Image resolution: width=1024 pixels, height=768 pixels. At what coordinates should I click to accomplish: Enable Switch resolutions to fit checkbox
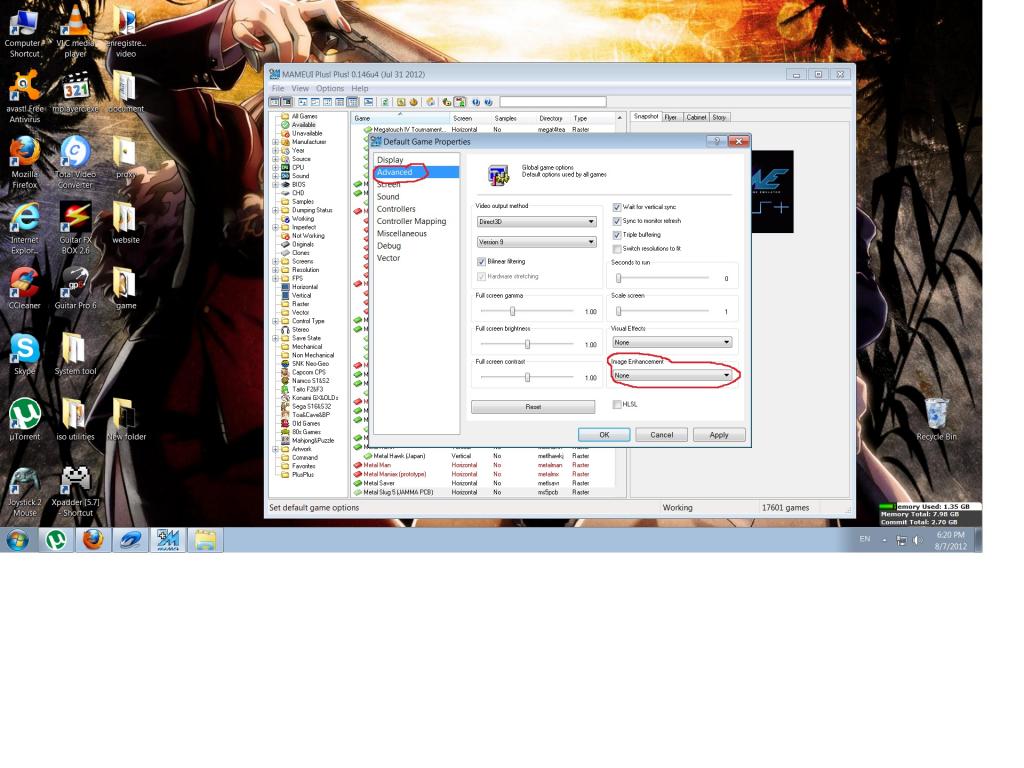click(616, 249)
